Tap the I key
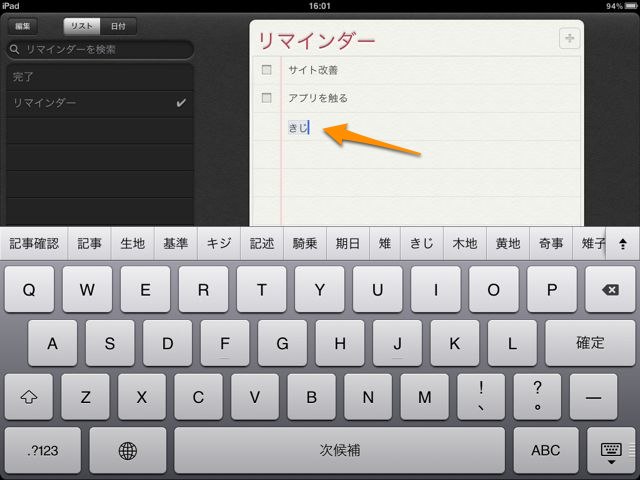This screenshot has height=480, width=640. point(436,290)
